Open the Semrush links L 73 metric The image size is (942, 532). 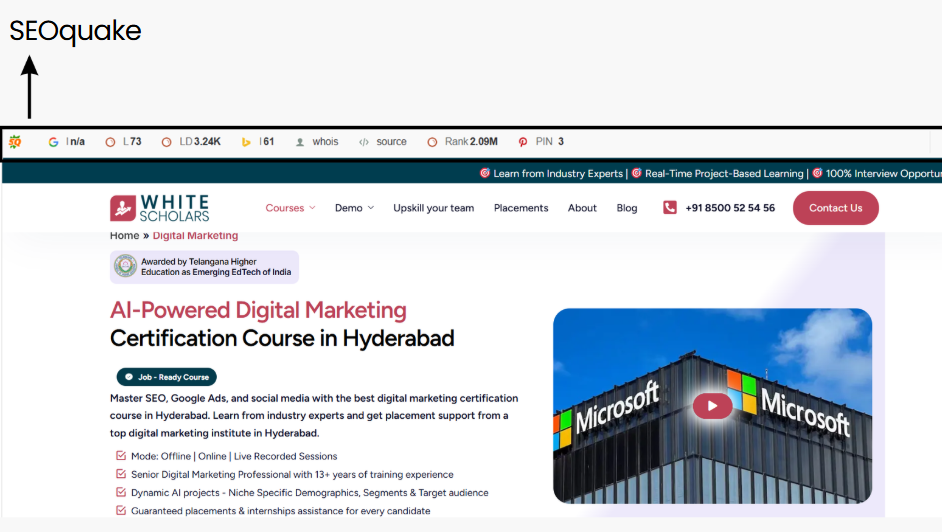(124, 142)
